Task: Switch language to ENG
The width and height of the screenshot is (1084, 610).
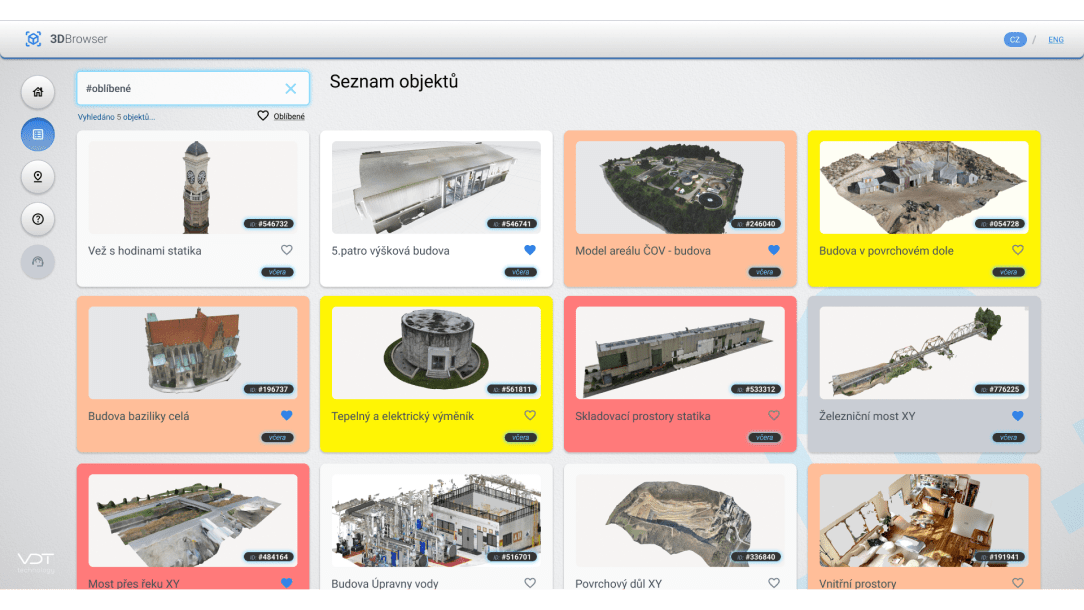Action: (1056, 40)
